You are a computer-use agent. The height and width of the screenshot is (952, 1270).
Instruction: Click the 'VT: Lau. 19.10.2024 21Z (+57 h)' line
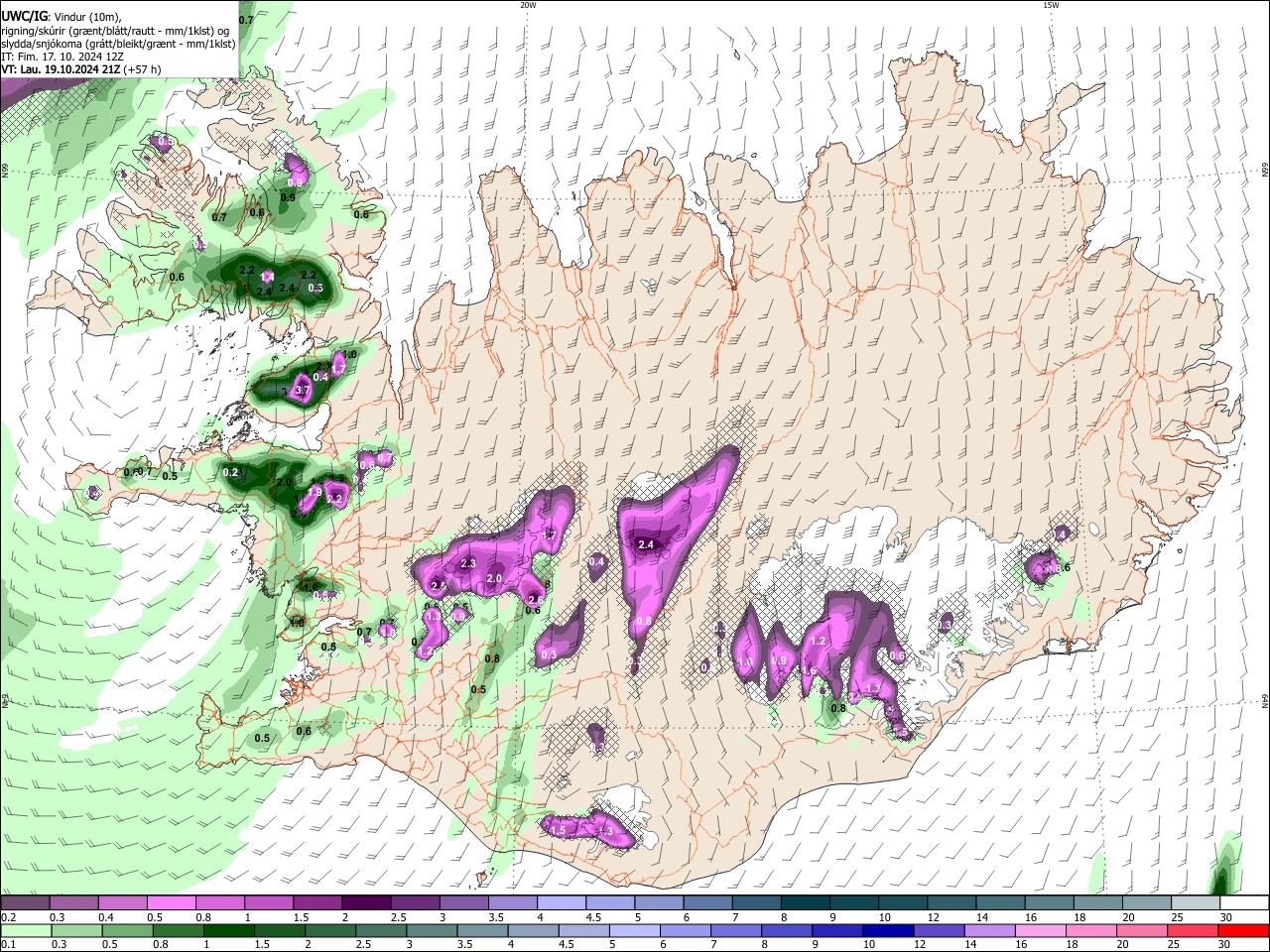81,69
